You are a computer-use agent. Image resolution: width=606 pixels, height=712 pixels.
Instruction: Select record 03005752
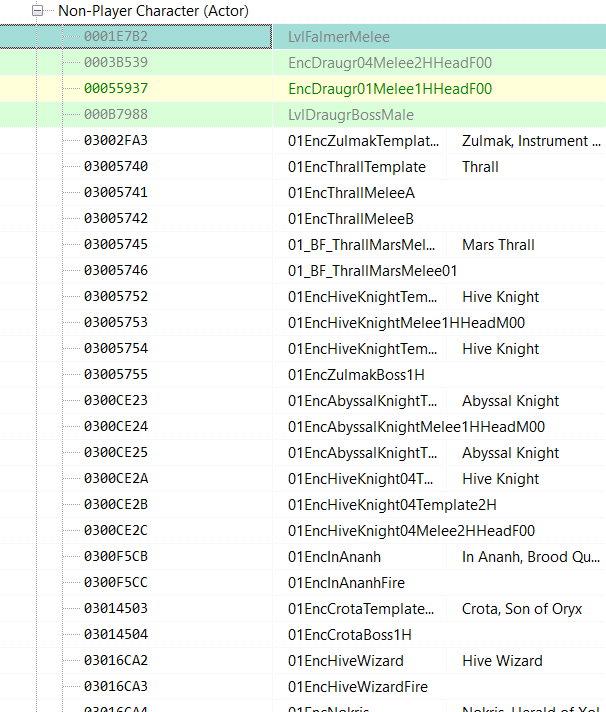pos(116,296)
